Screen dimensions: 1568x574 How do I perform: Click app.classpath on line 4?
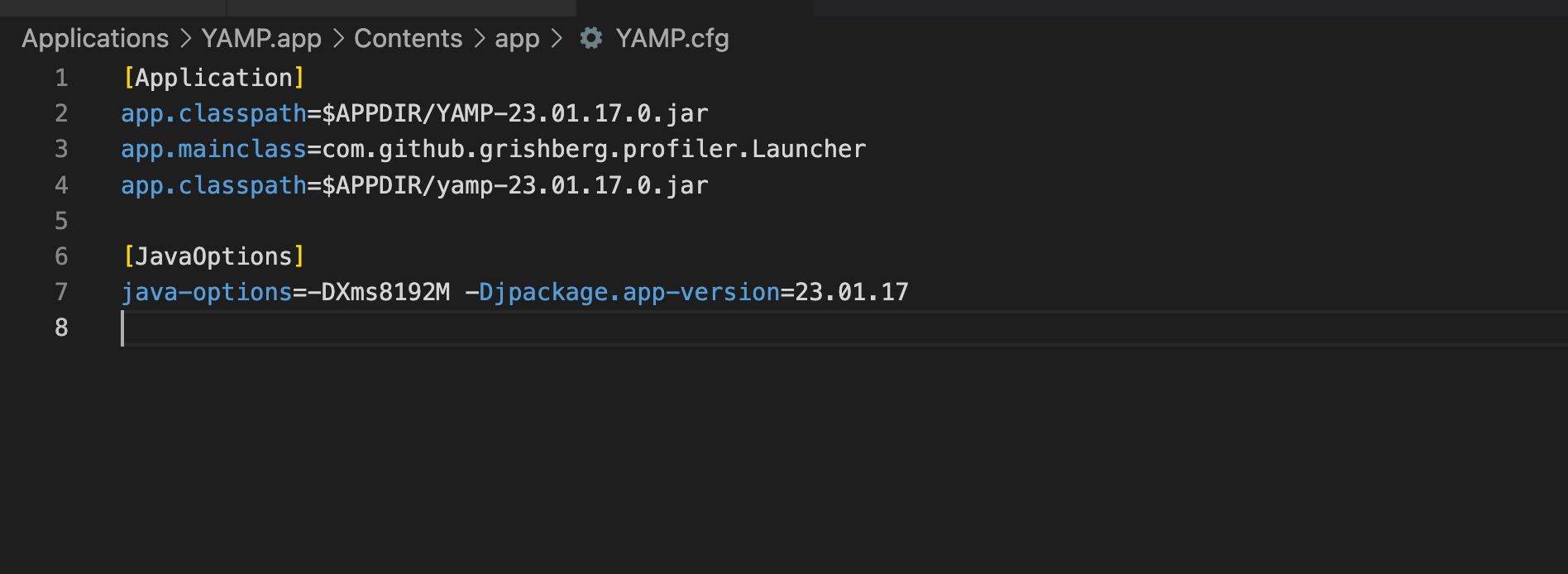tap(213, 185)
